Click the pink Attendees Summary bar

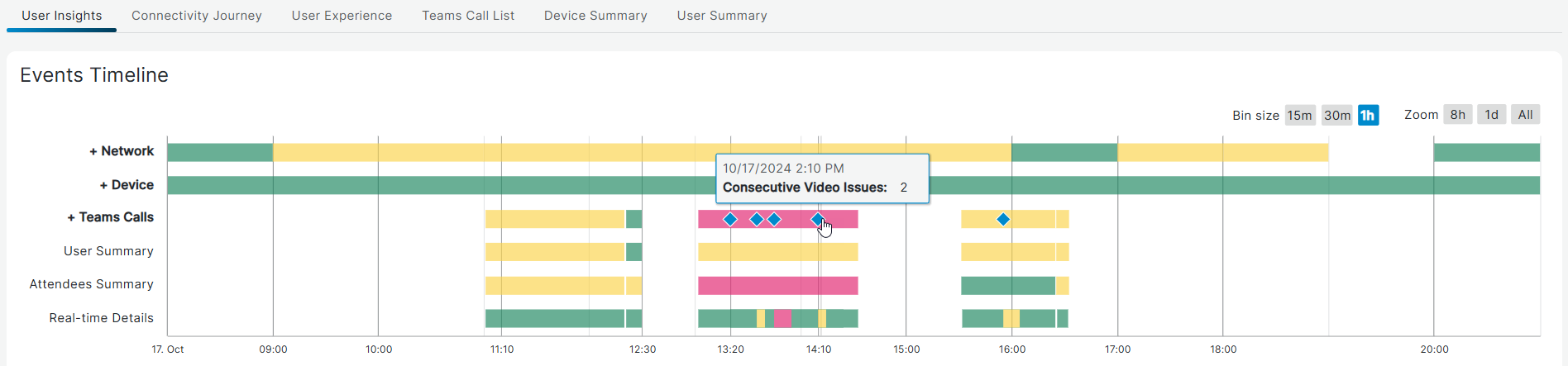pyautogui.click(x=777, y=286)
